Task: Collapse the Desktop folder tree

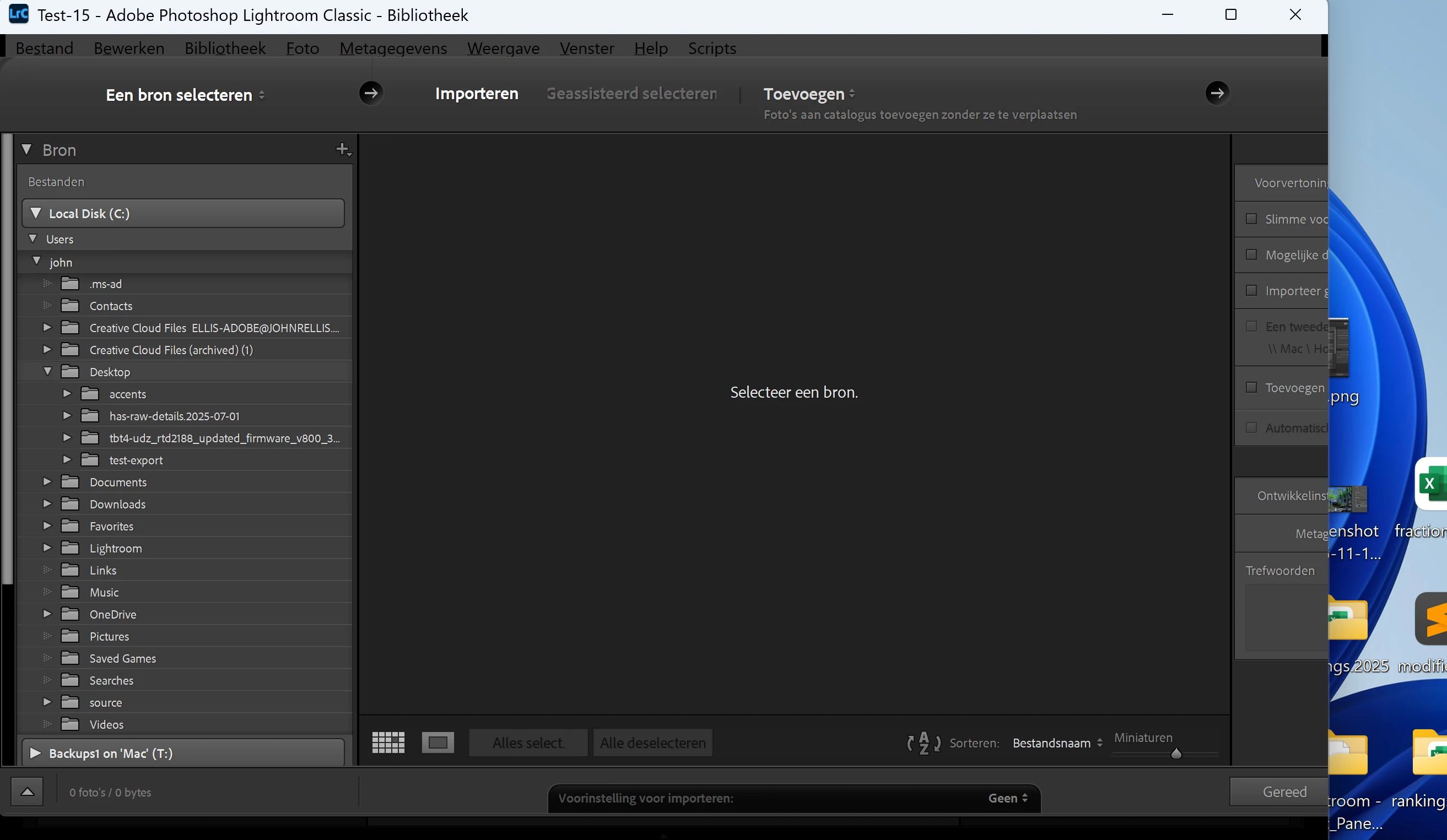Action: coord(47,371)
